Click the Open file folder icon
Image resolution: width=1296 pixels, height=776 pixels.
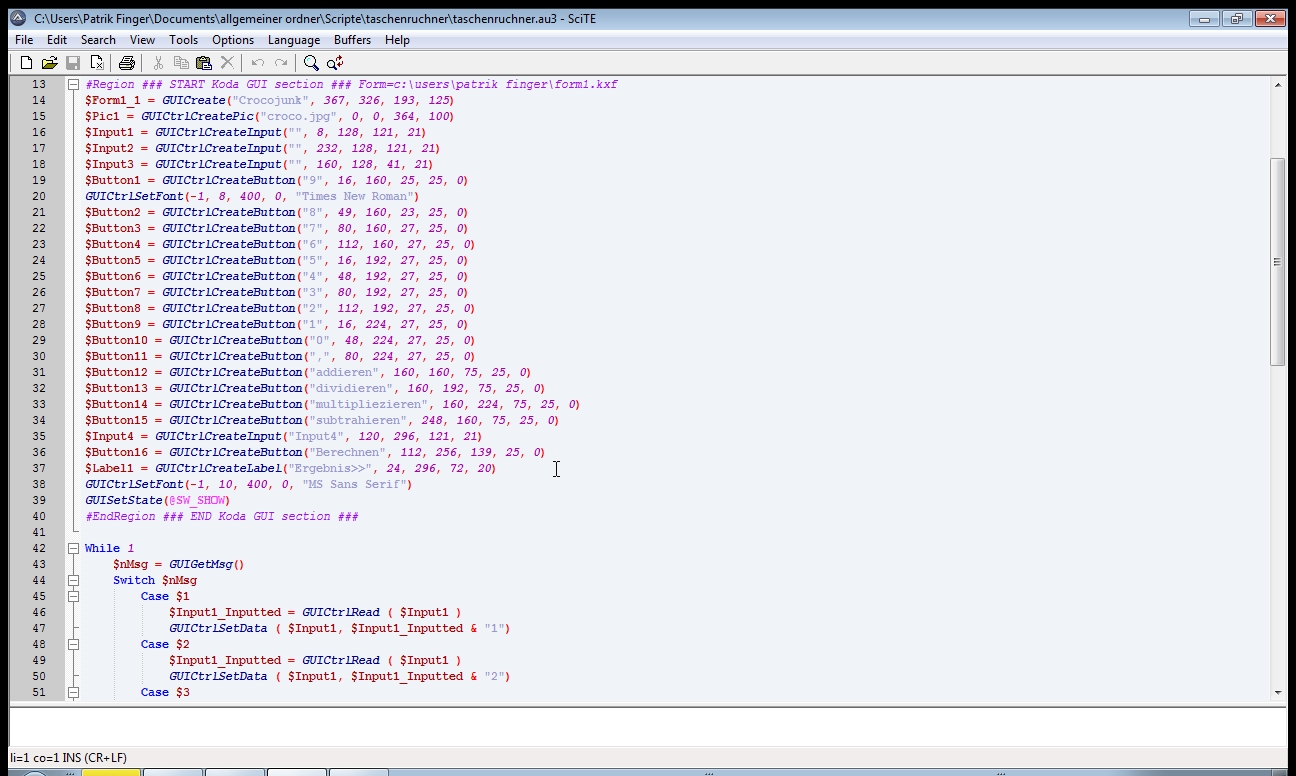(x=49, y=63)
